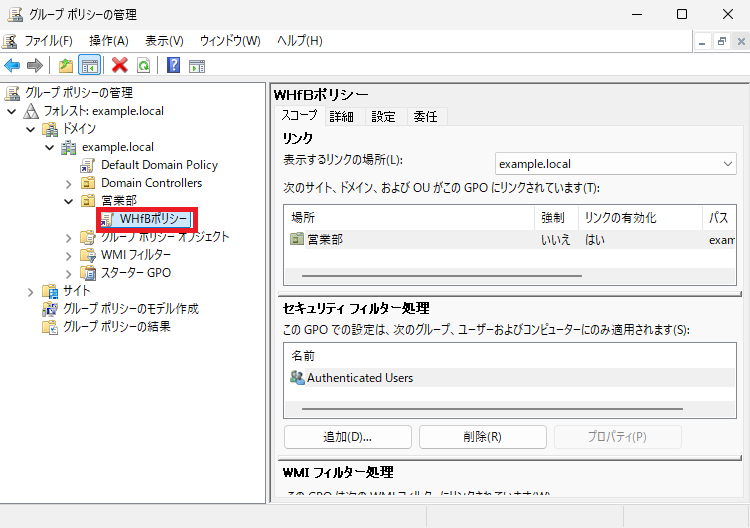
Task: Select the グループ ポリシー オブジェクト label
Action: pyautogui.click(x=165, y=237)
